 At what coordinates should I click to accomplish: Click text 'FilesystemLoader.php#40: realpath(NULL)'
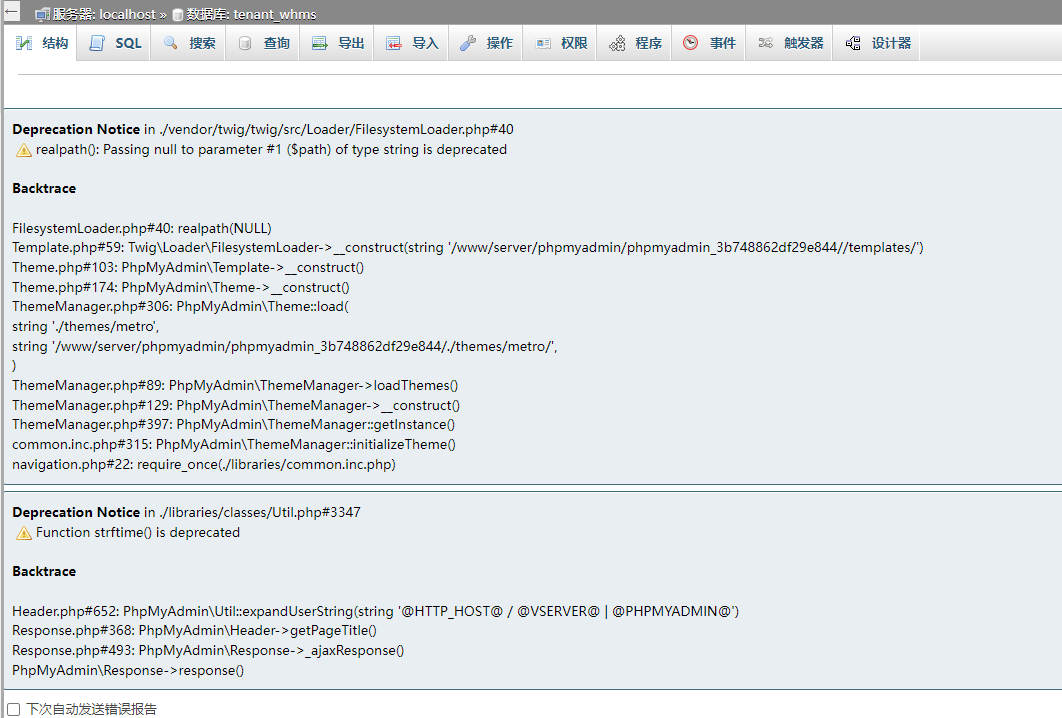click(x=142, y=228)
